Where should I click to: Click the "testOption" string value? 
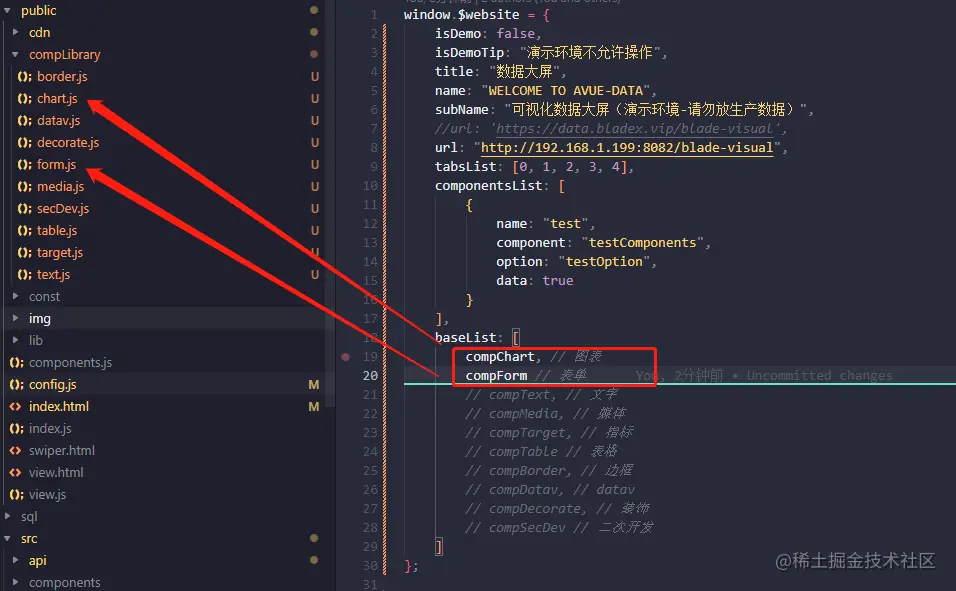[x=604, y=262]
